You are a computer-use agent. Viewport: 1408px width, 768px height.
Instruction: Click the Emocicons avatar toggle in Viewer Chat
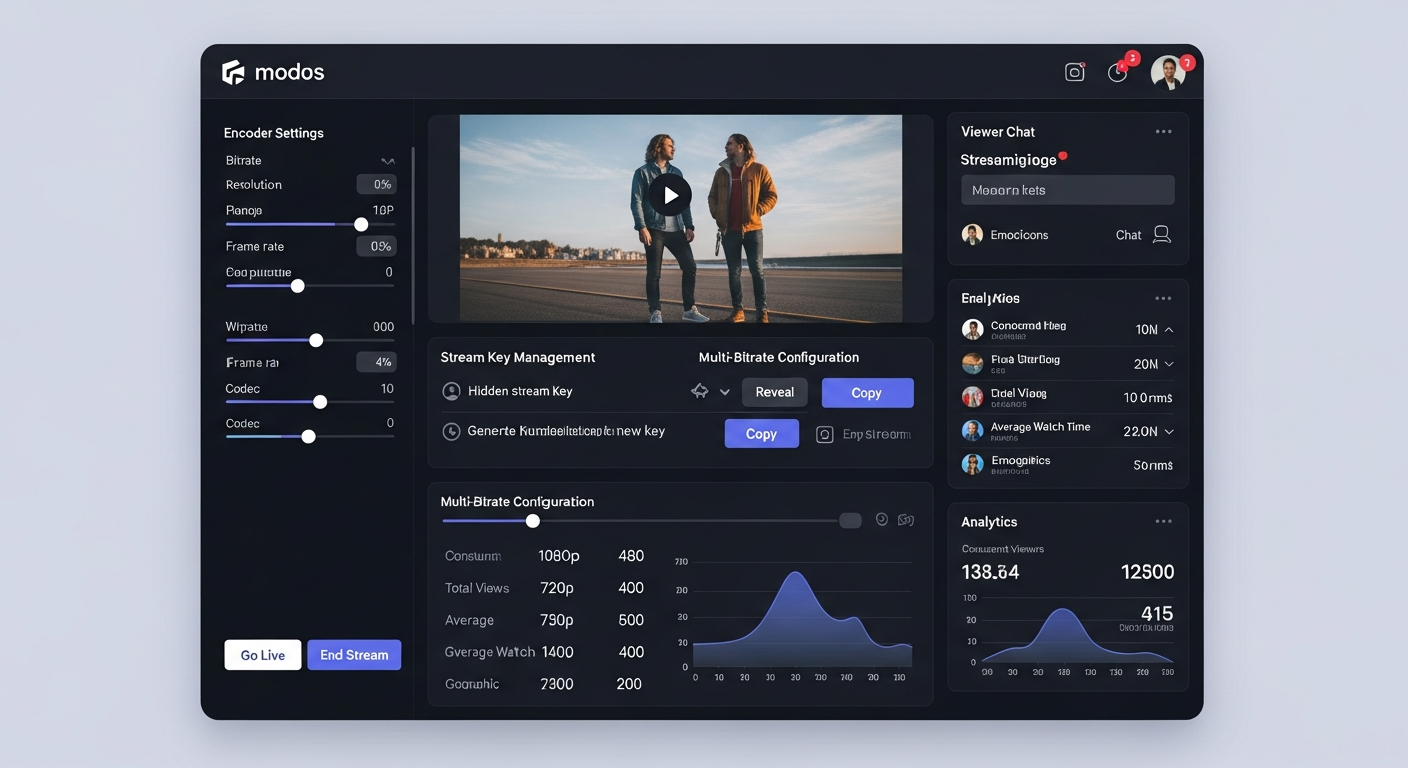(x=971, y=234)
